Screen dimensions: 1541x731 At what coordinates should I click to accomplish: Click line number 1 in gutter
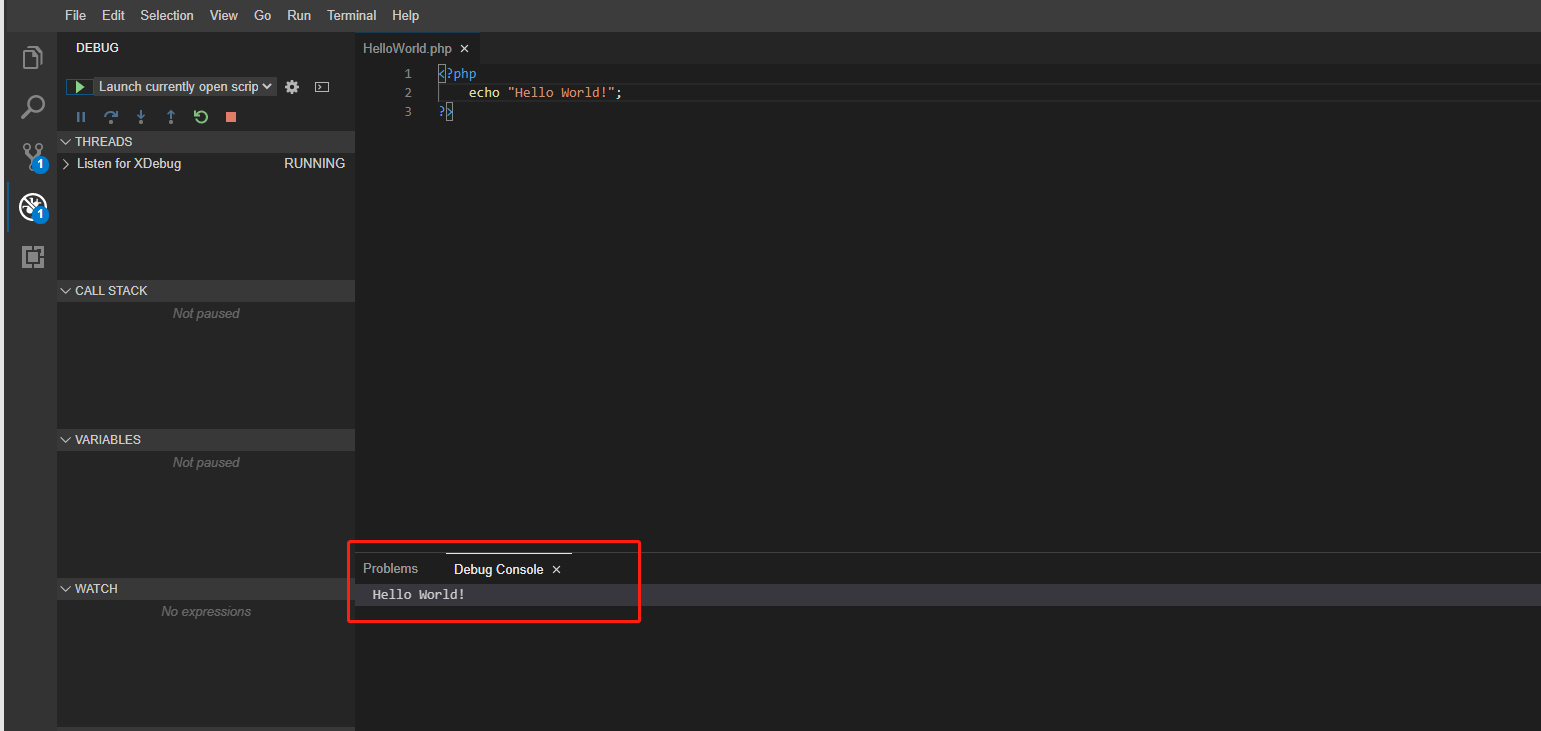click(x=408, y=74)
